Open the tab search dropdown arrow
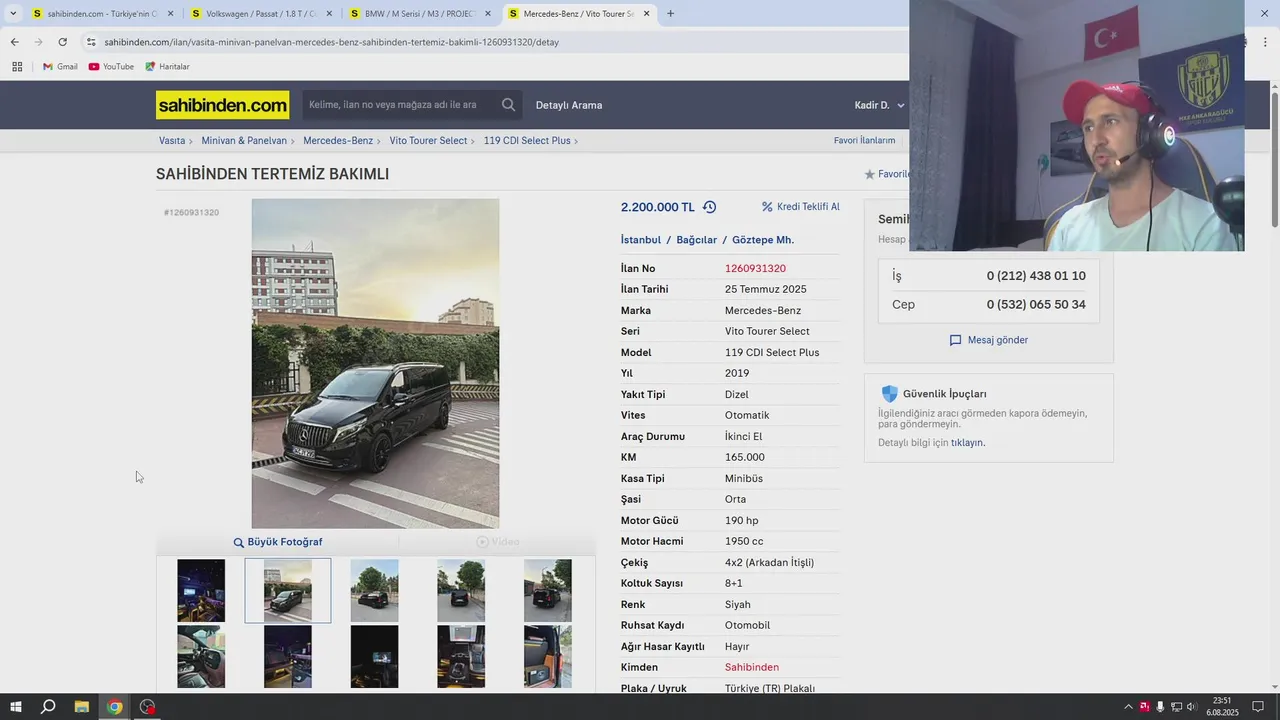This screenshot has height=720, width=1280. tap(13, 14)
